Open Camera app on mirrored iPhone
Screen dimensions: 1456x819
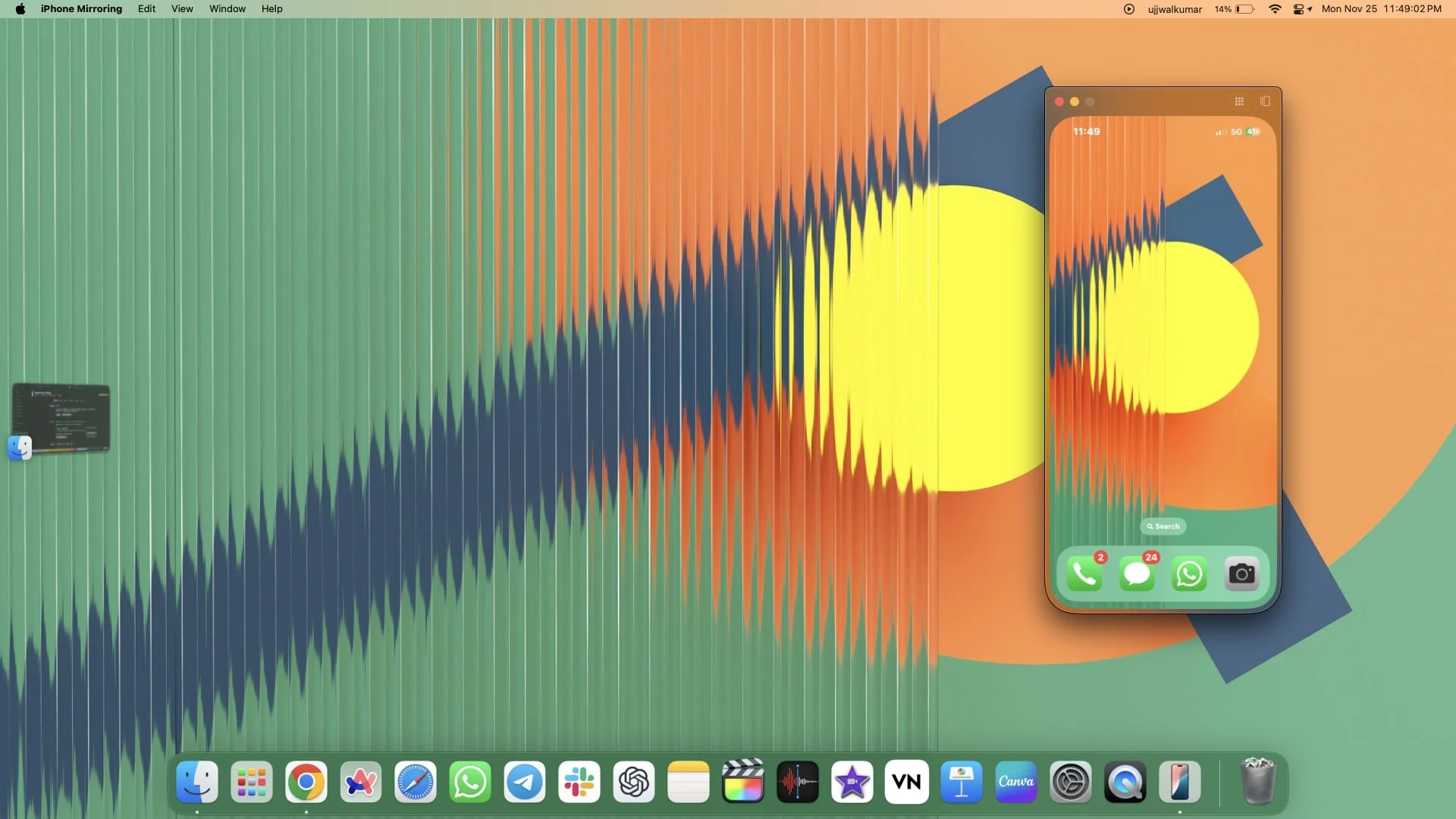(1241, 575)
